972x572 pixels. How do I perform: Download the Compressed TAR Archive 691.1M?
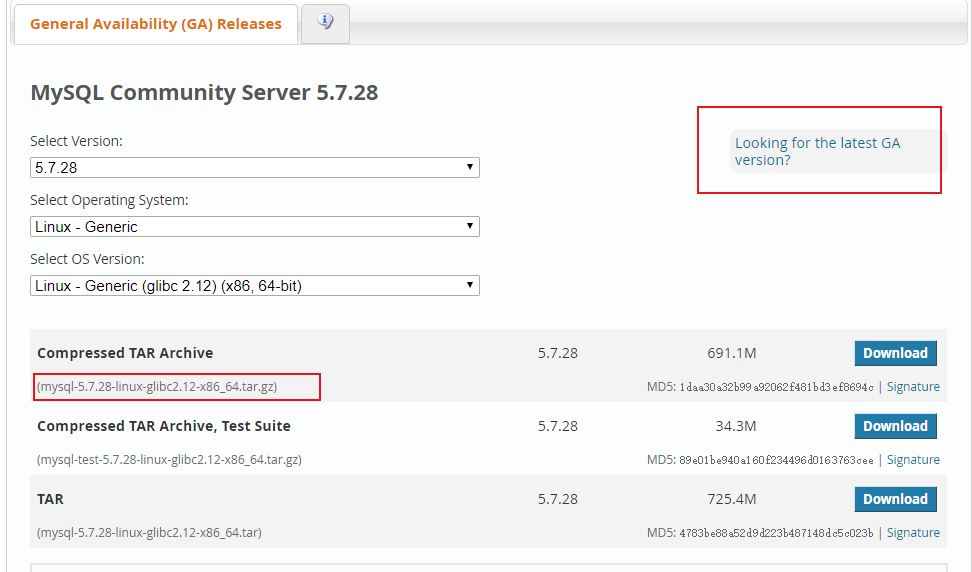tap(895, 353)
